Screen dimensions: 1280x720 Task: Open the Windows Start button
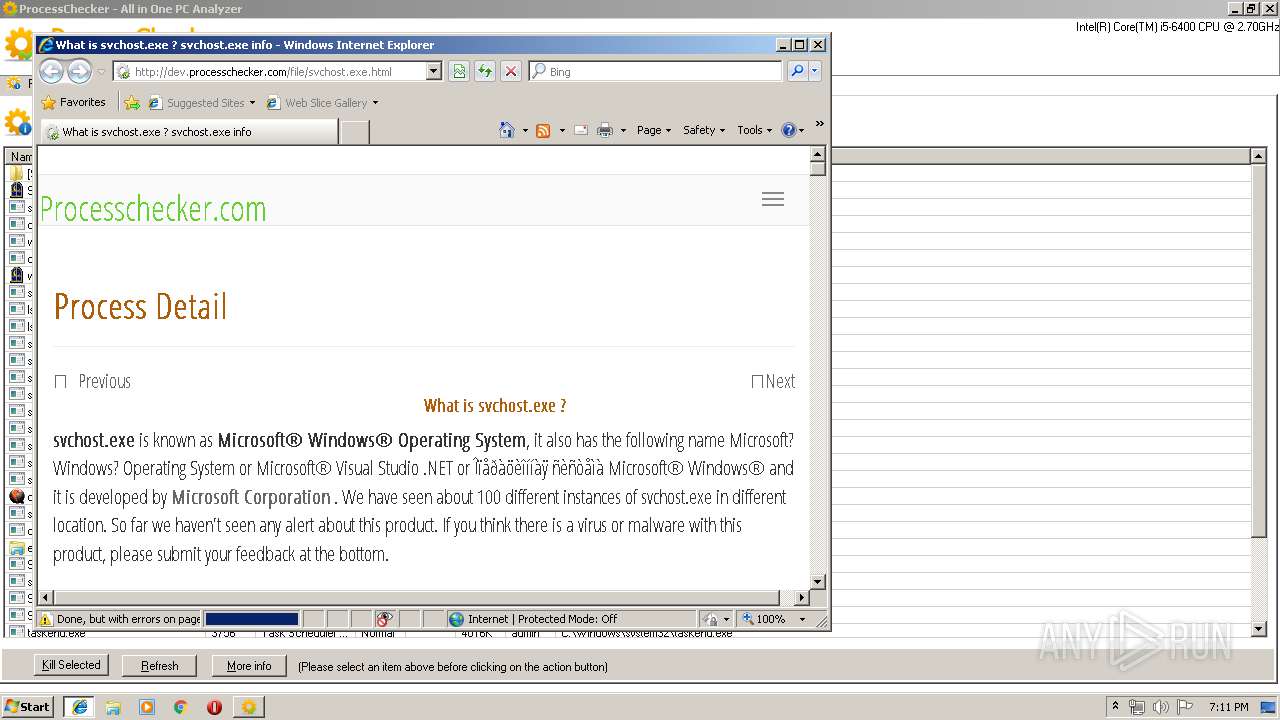click(x=27, y=706)
